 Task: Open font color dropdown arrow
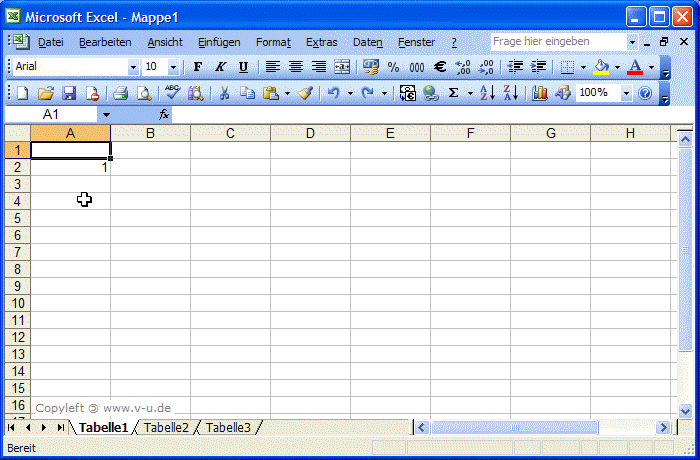click(651, 67)
